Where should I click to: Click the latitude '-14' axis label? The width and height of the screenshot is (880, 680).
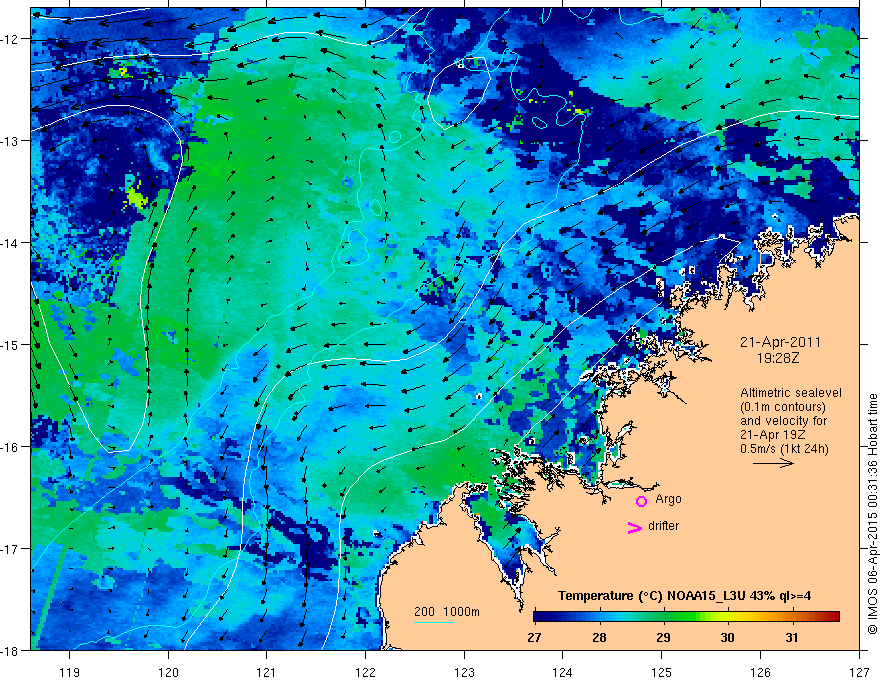11,243
